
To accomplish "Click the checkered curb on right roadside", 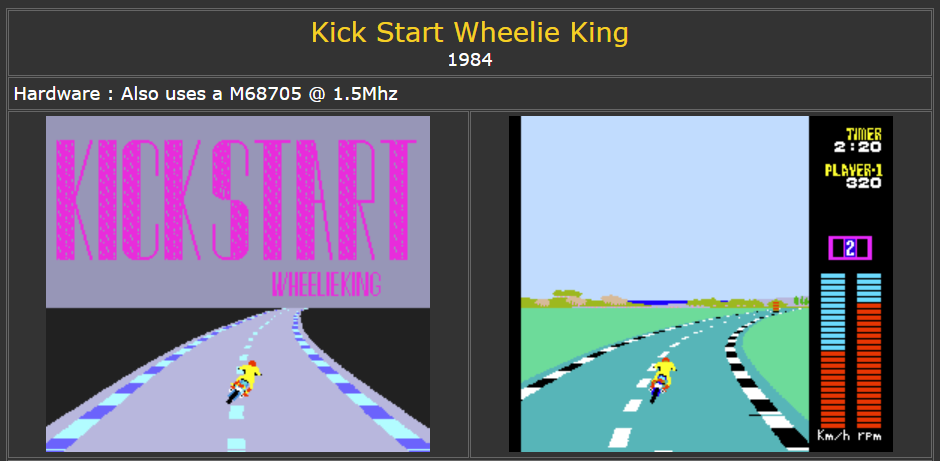I will coord(765,383).
